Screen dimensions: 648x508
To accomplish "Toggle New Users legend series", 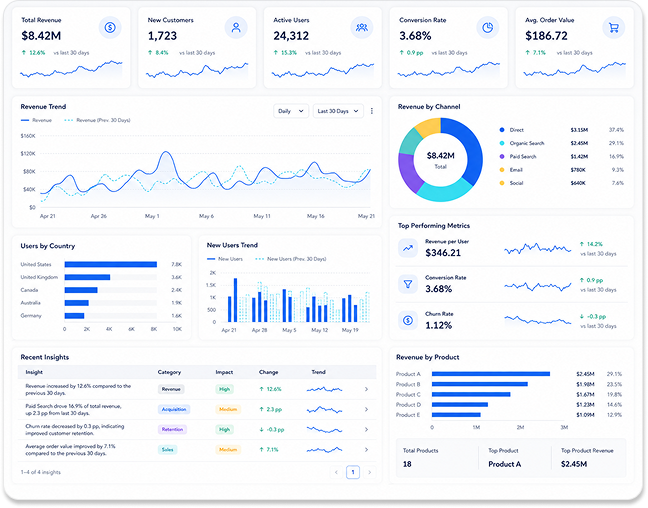I will point(225,259).
